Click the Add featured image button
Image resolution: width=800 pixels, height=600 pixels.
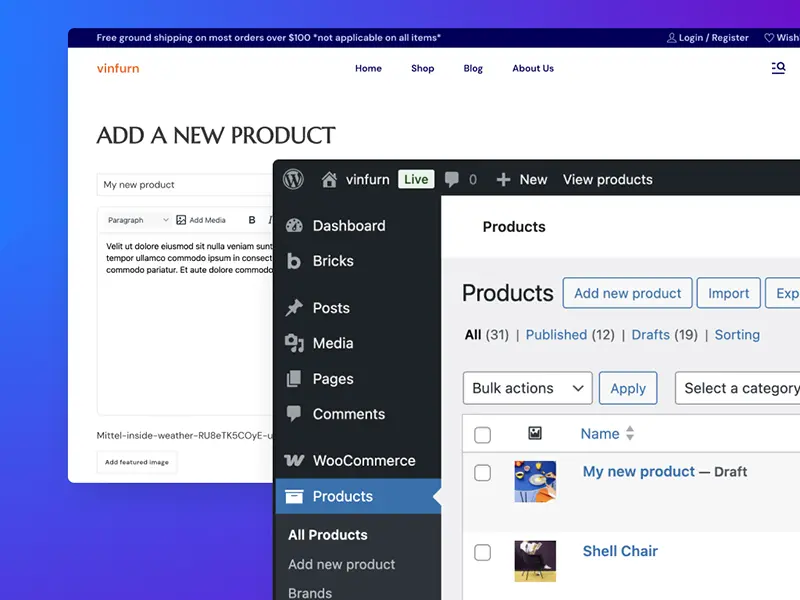click(x=137, y=462)
